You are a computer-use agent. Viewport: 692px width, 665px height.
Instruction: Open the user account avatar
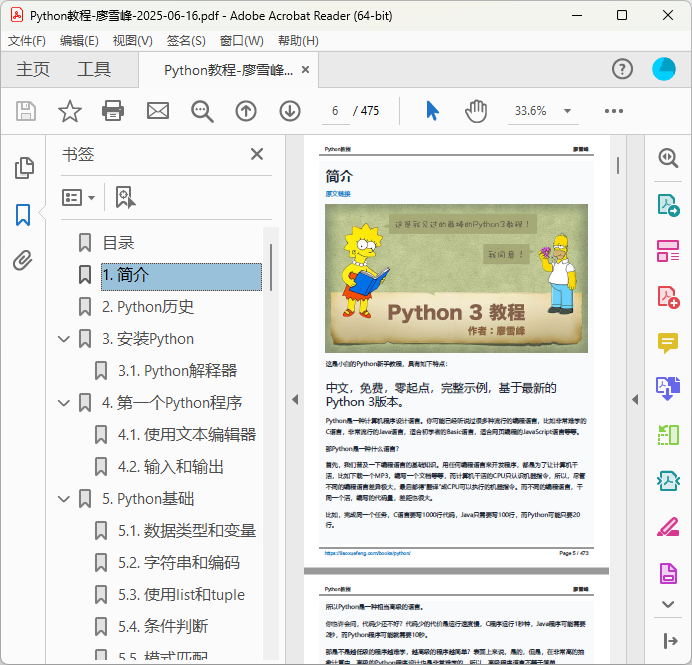(664, 69)
